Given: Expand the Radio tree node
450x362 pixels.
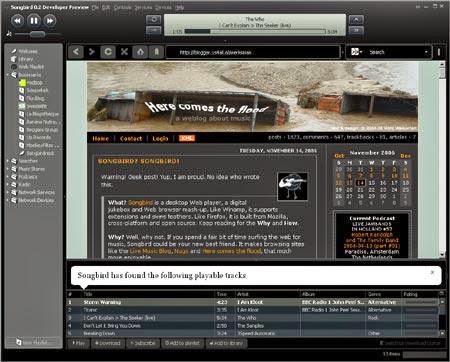Looking at the screenshot, I should coord(8,184).
